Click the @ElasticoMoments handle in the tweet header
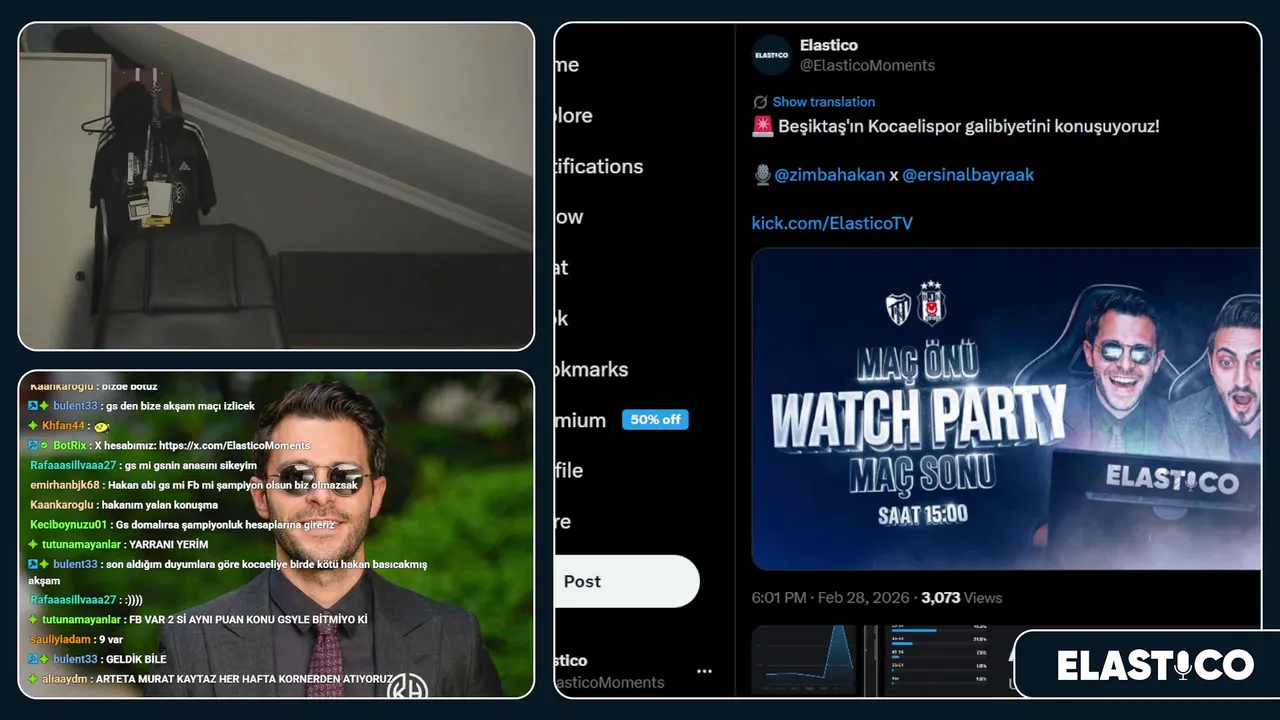This screenshot has height=720, width=1280. click(x=867, y=66)
